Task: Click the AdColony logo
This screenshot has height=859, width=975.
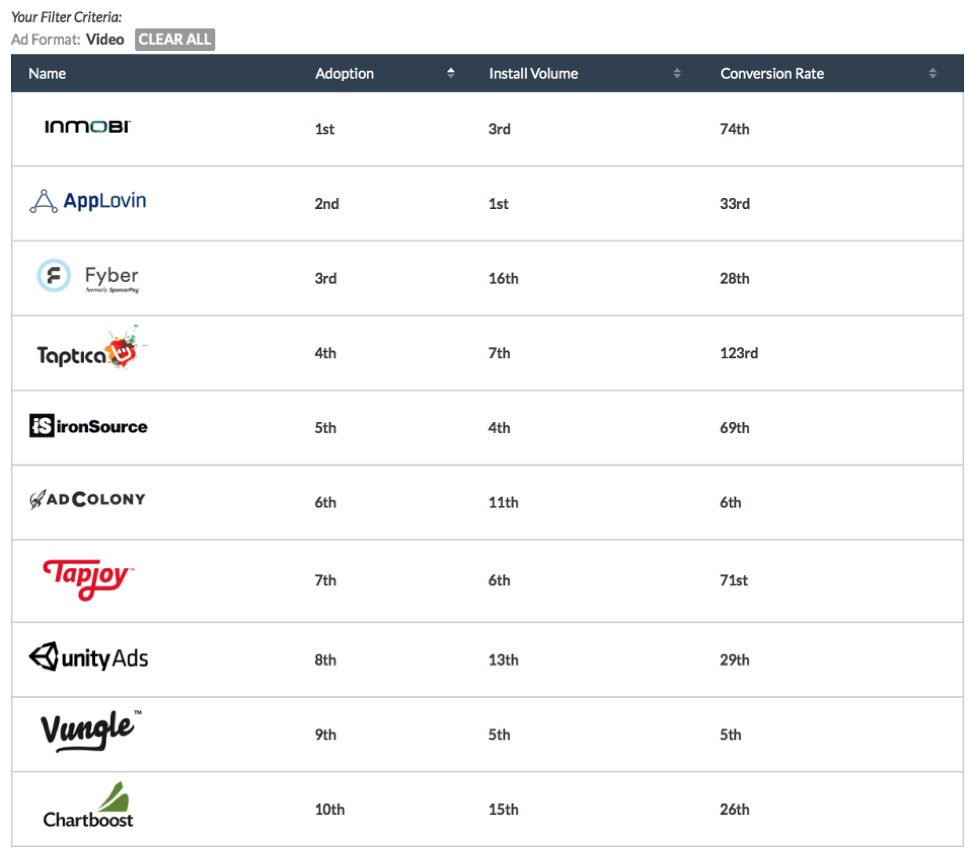Action: point(88,499)
